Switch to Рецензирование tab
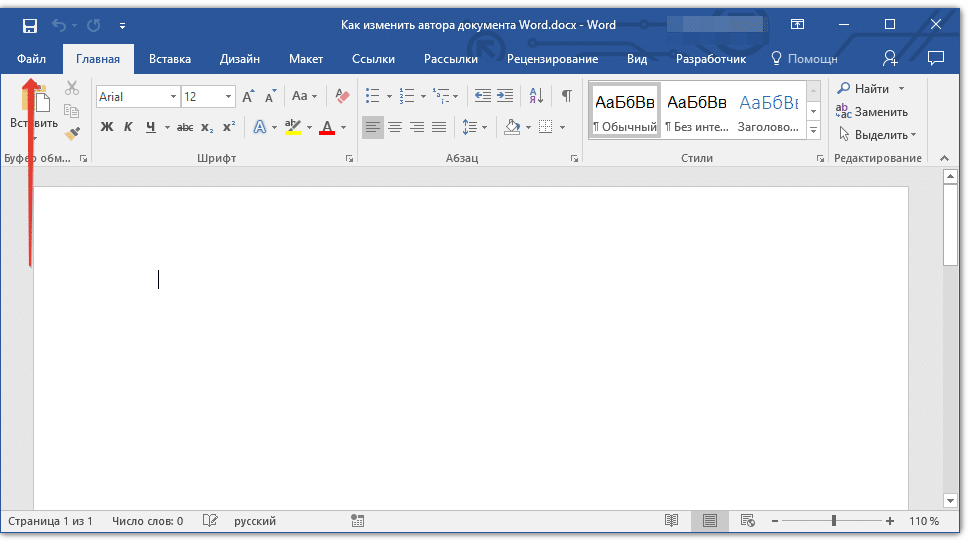This screenshot has width=968, height=541. (x=553, y=59)
